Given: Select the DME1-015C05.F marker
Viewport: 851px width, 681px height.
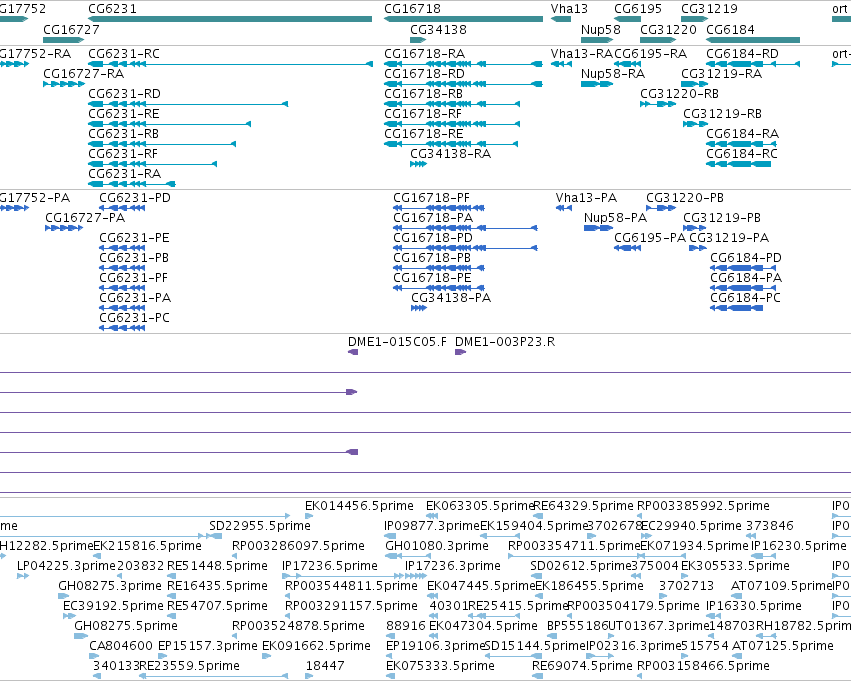Looking at the screenshot, I should (x=353, y=352).
